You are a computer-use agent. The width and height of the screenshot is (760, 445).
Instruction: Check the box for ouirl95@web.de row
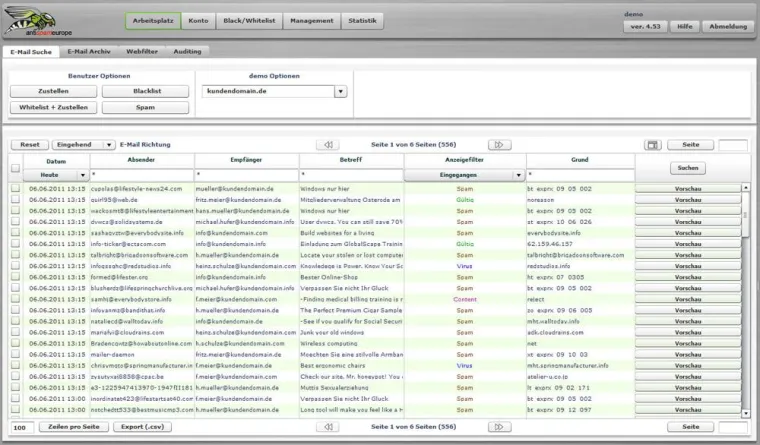[15, 199]
